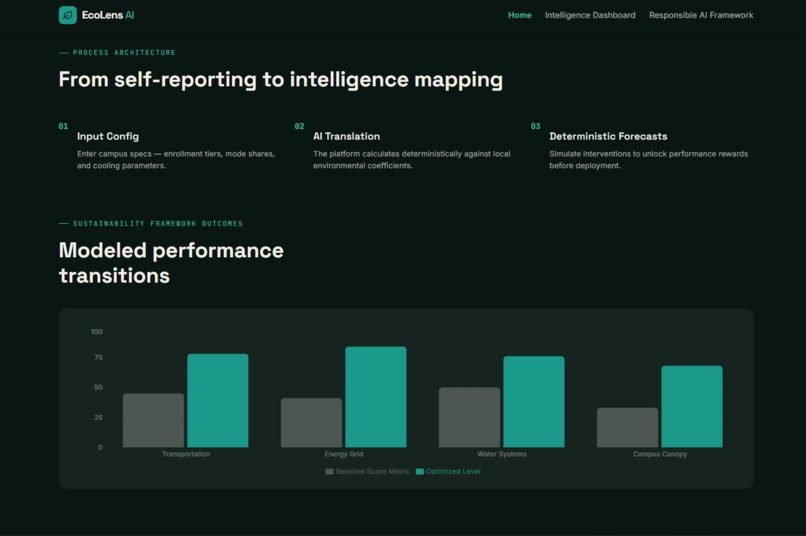Click the Campus Canopy axis label
Screen dimensions: 806x536
pos(660,454)
